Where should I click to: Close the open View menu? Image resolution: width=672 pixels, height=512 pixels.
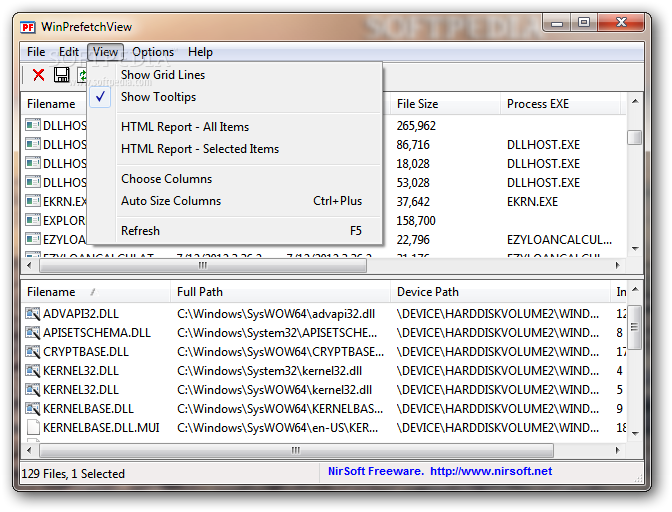click(105, 52)
